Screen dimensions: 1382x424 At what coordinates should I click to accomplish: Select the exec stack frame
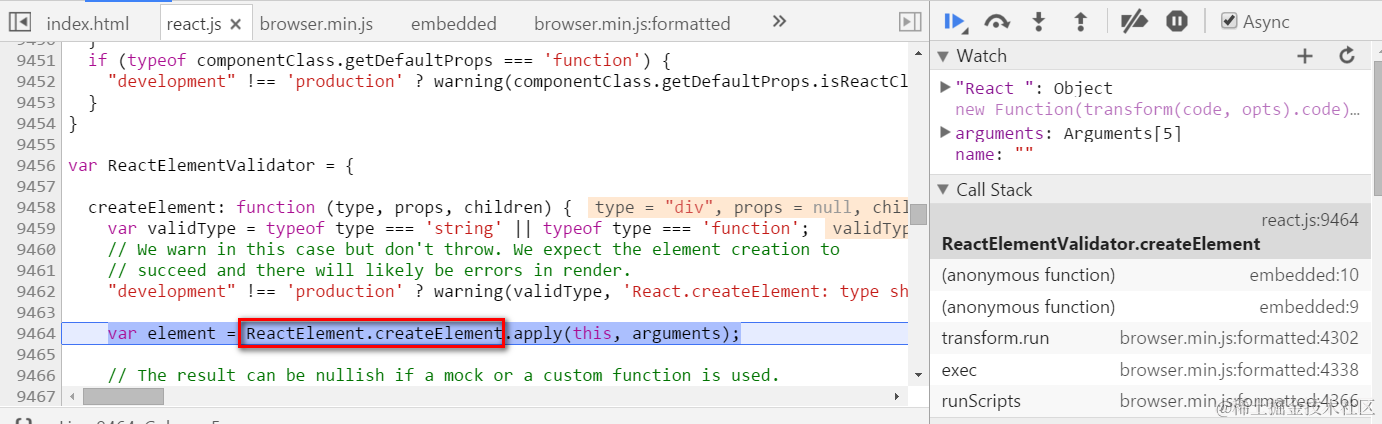1150,370
